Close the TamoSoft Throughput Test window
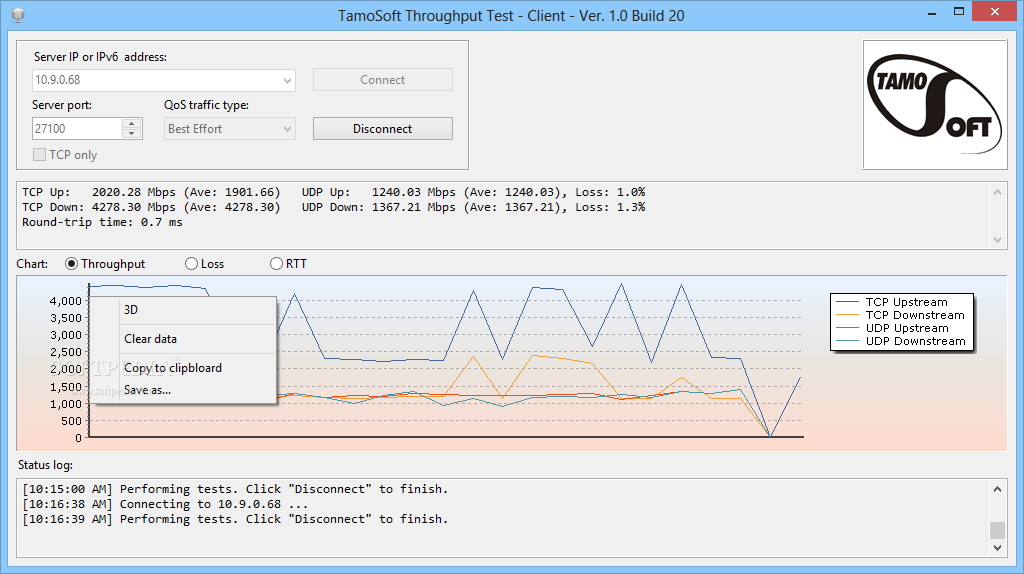1024x574 pixels. click(x=995, y=12)
